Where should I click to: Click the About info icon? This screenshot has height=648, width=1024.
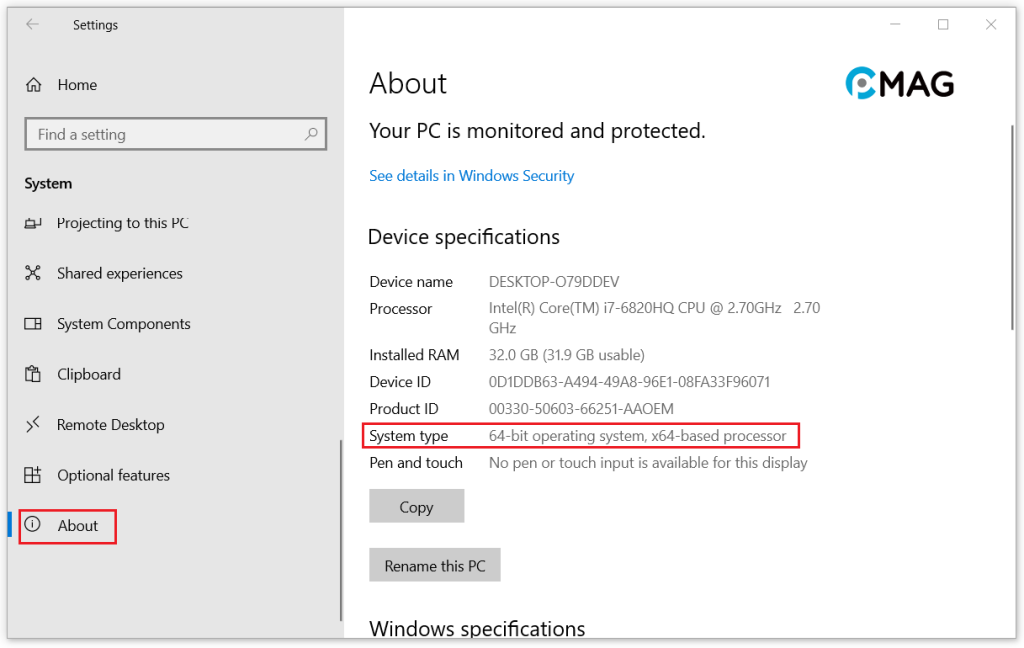[33, 525]
